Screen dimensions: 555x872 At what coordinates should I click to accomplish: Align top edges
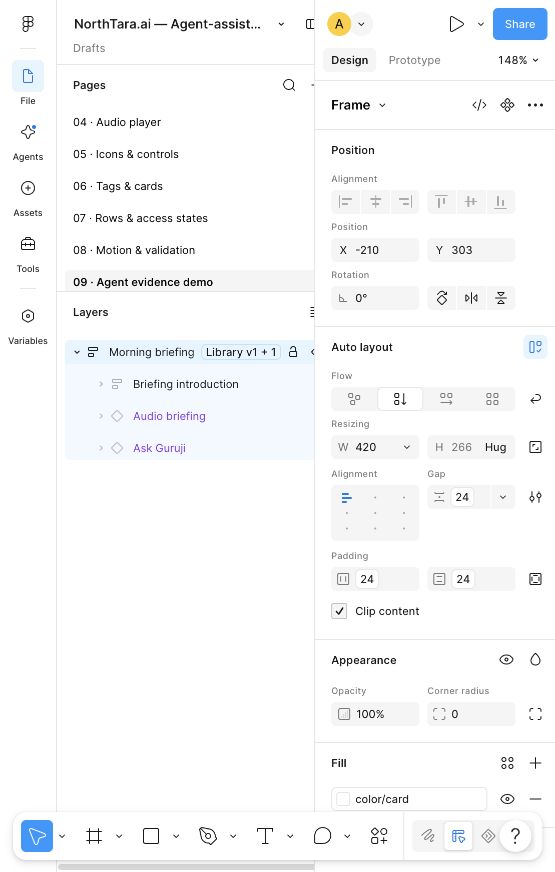pos(442,202)
